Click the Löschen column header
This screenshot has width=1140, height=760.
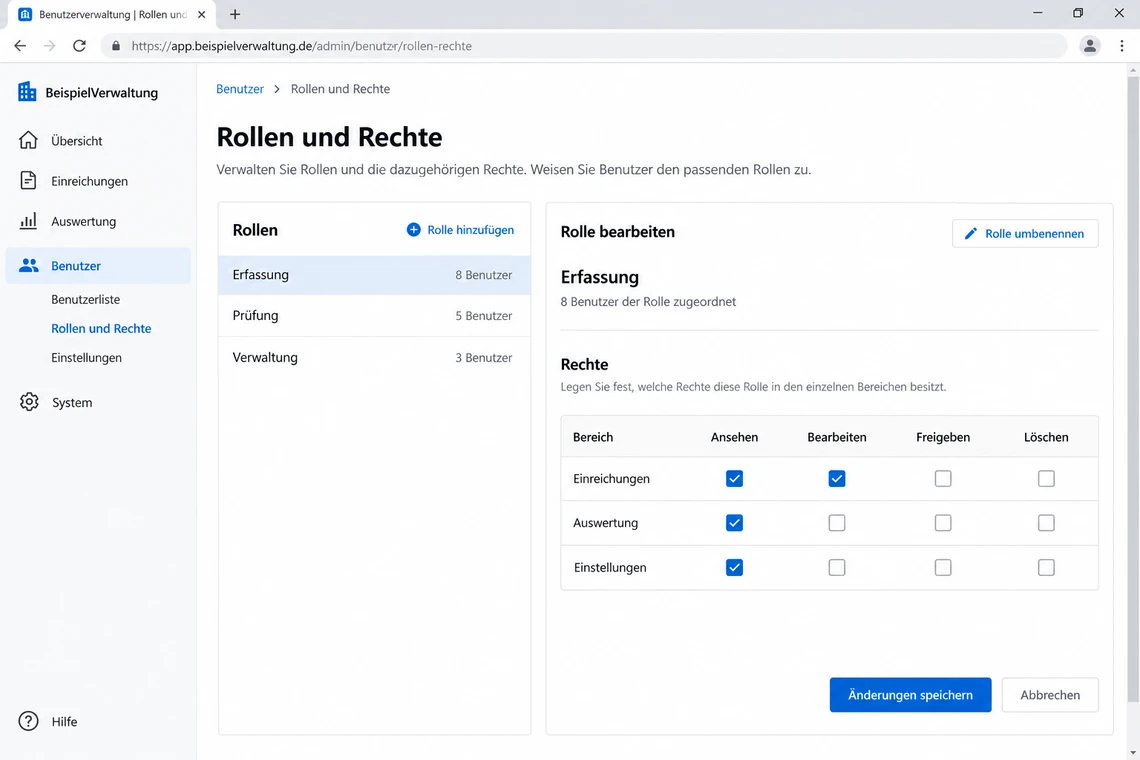1046,437
